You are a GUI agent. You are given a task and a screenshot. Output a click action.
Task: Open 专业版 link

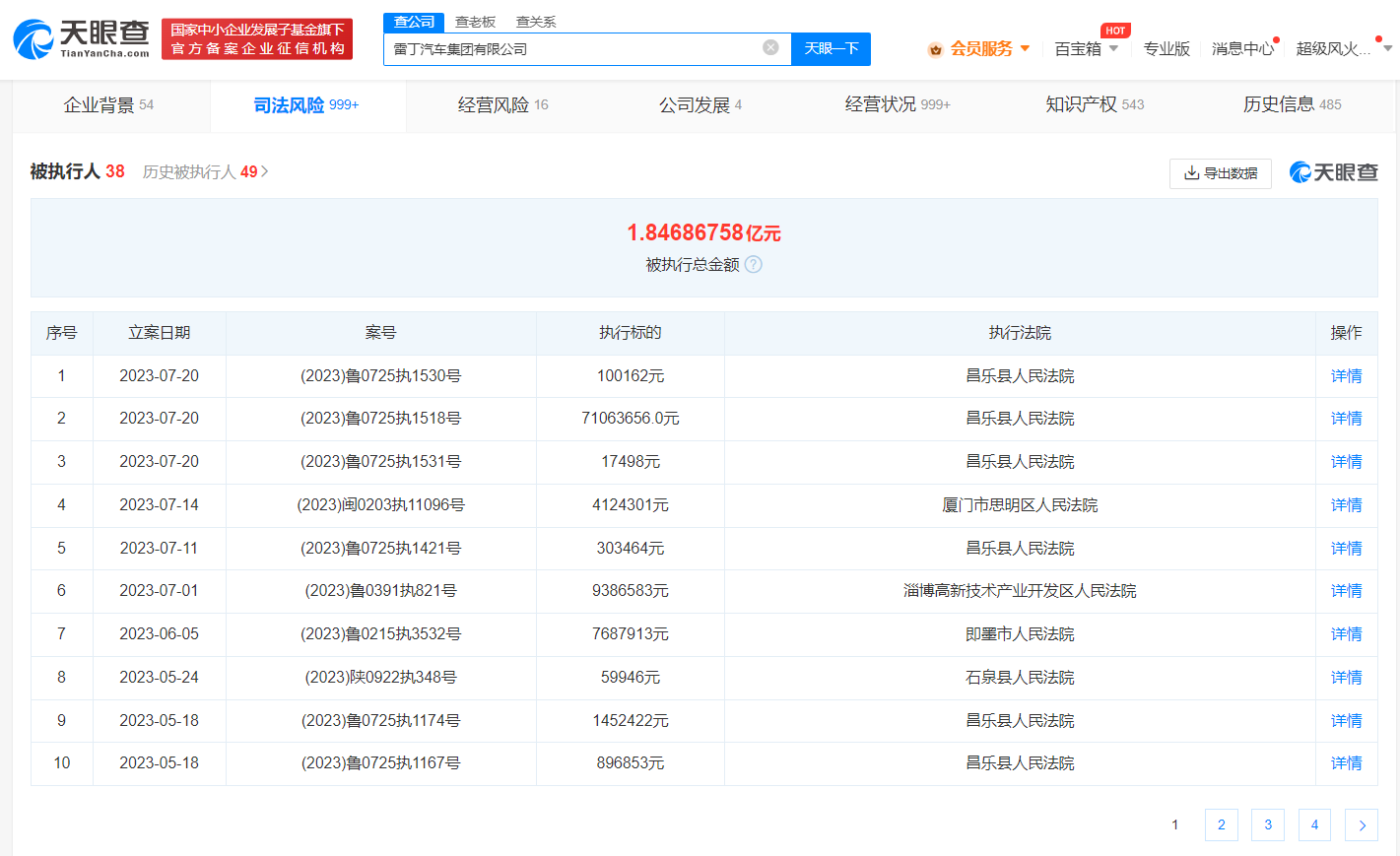tap(1167, 48)
